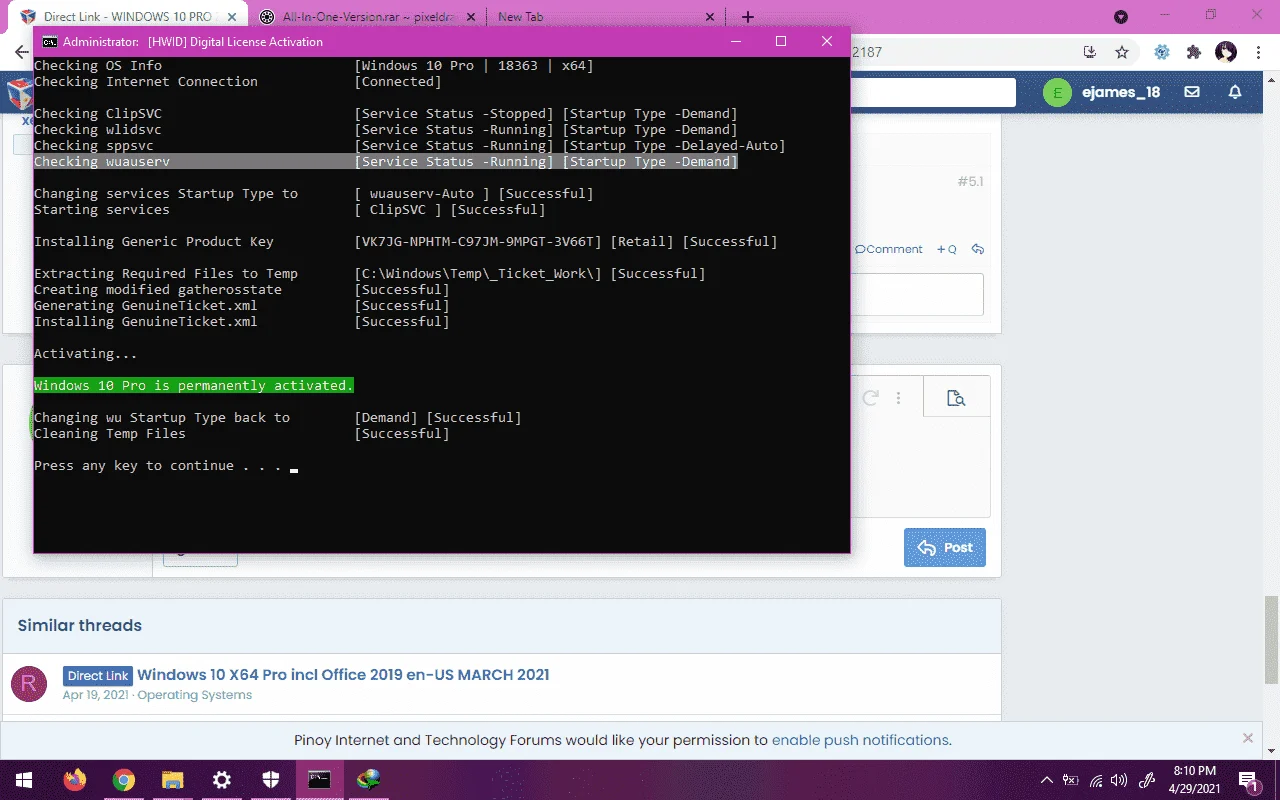
Task: Bookmark this page with the star icon
Action: [x=1122, y=52]
